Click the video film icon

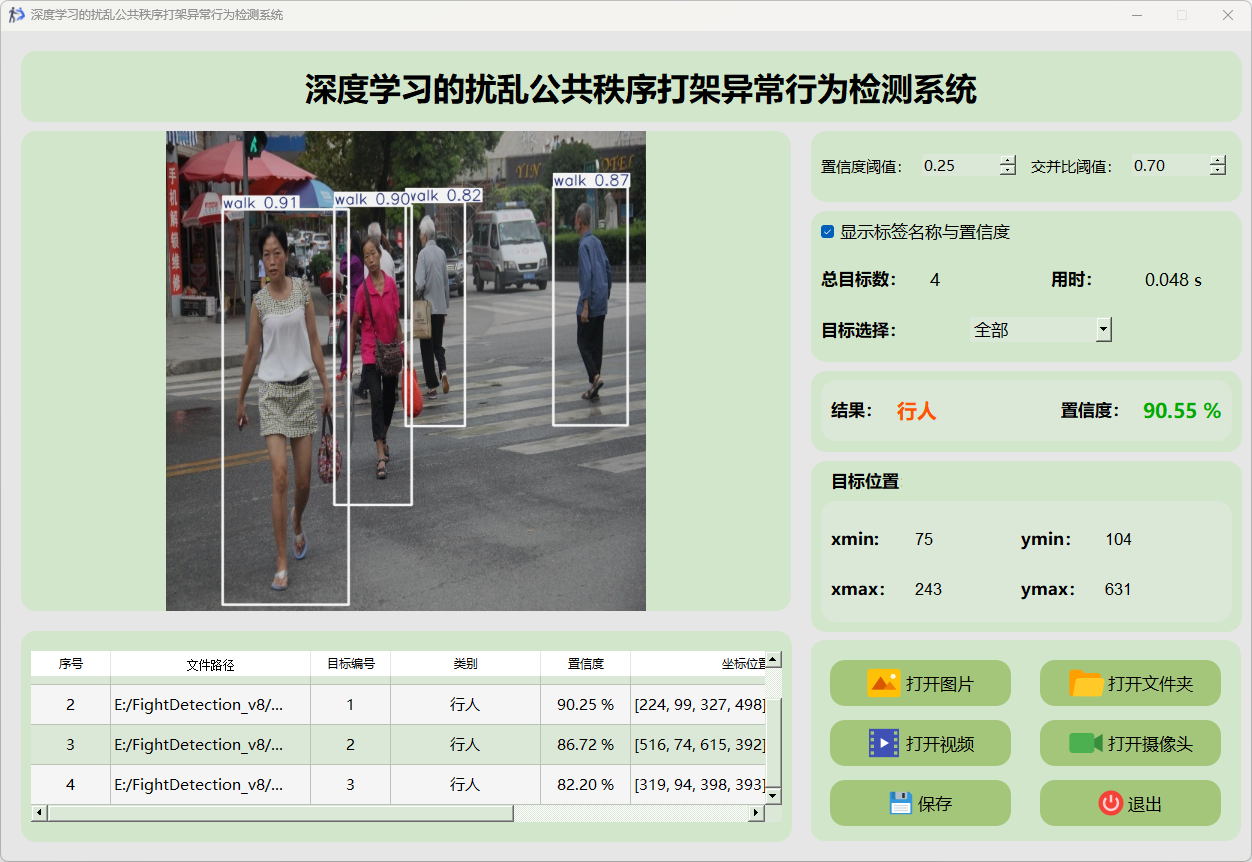tap(883, 743)
